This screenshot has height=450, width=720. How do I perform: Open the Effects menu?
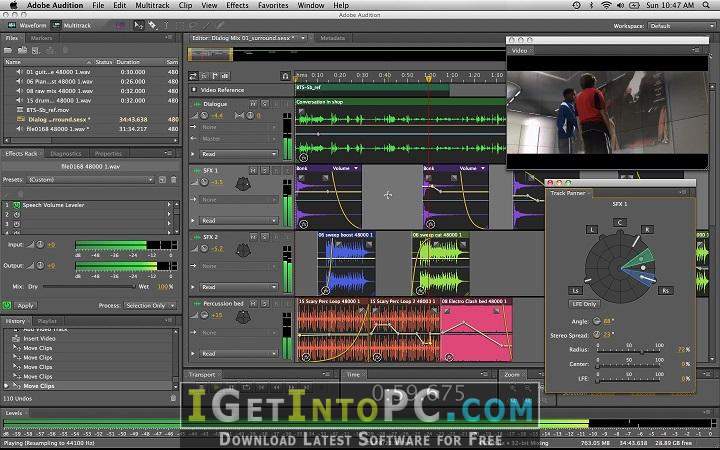[237, 6]
